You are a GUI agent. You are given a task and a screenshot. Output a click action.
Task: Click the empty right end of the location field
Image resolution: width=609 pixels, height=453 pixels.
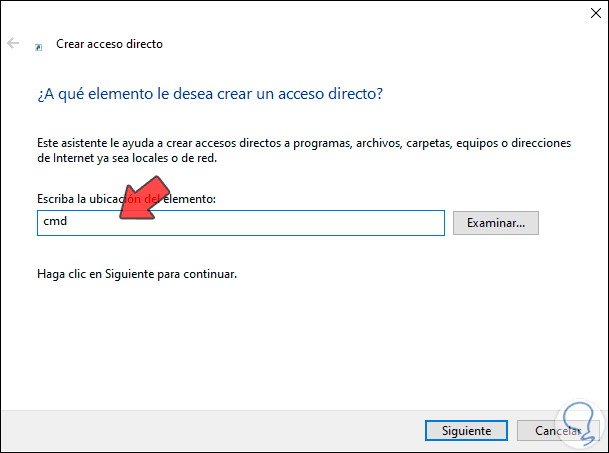pyautogui.click(x=400, y=222)
